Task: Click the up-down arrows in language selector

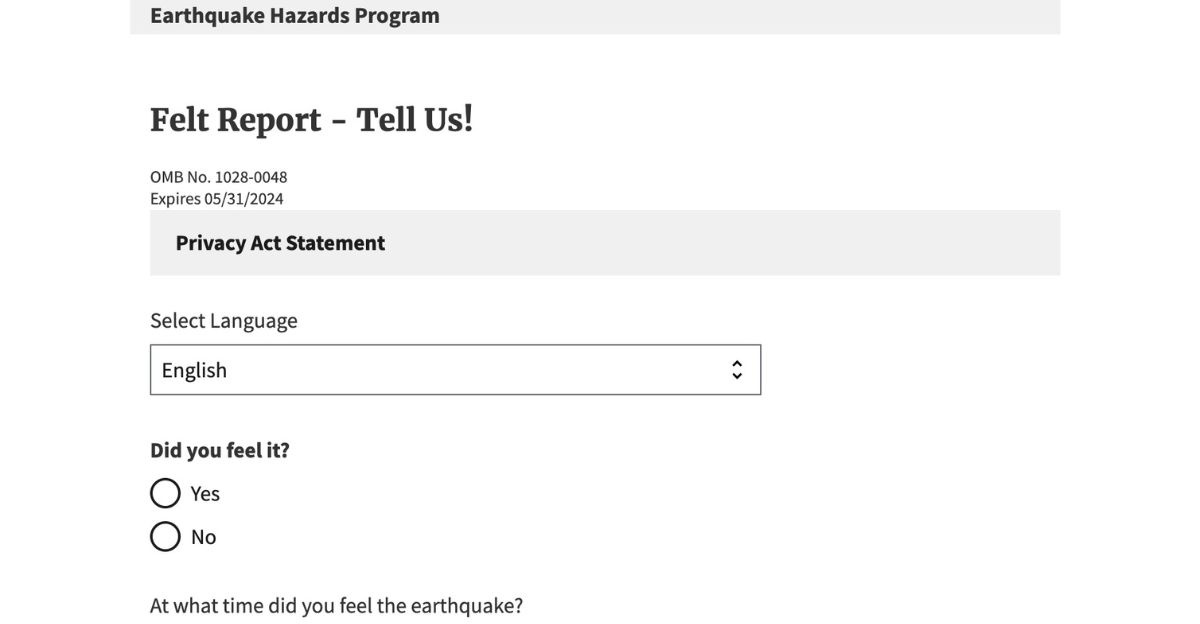Action: 737,370
